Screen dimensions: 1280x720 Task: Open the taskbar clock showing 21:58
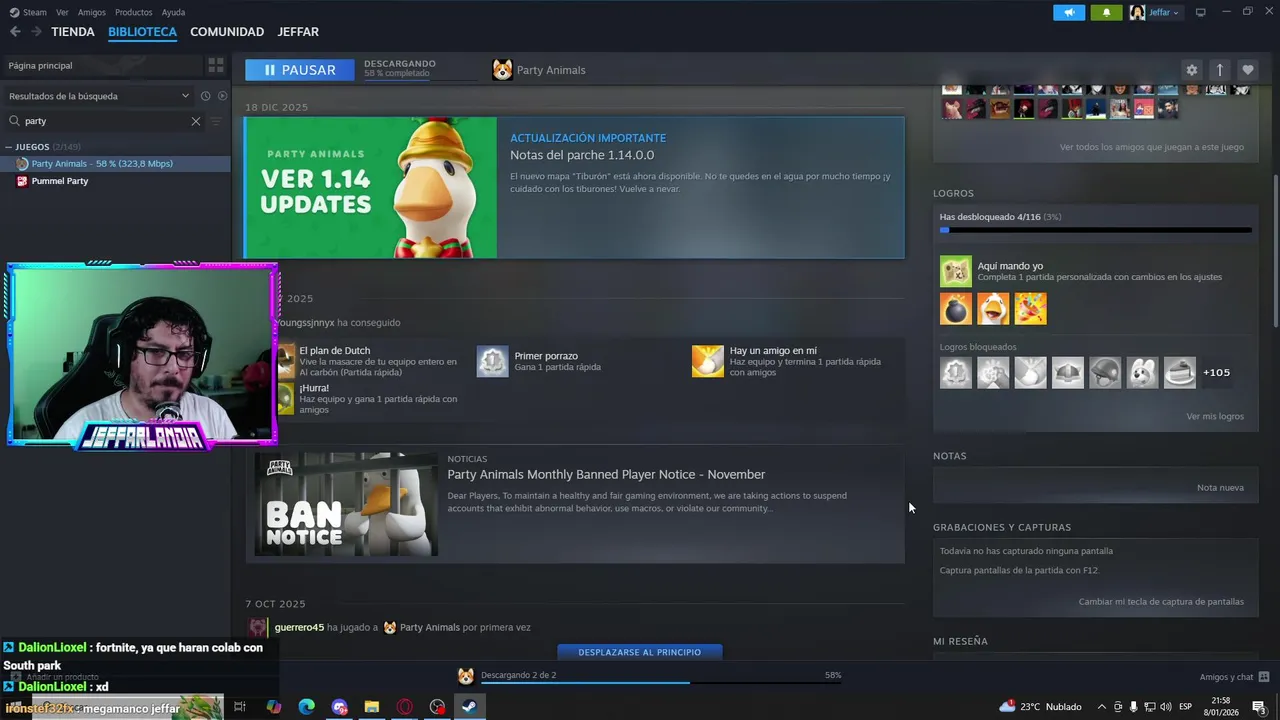point(1221,707)
